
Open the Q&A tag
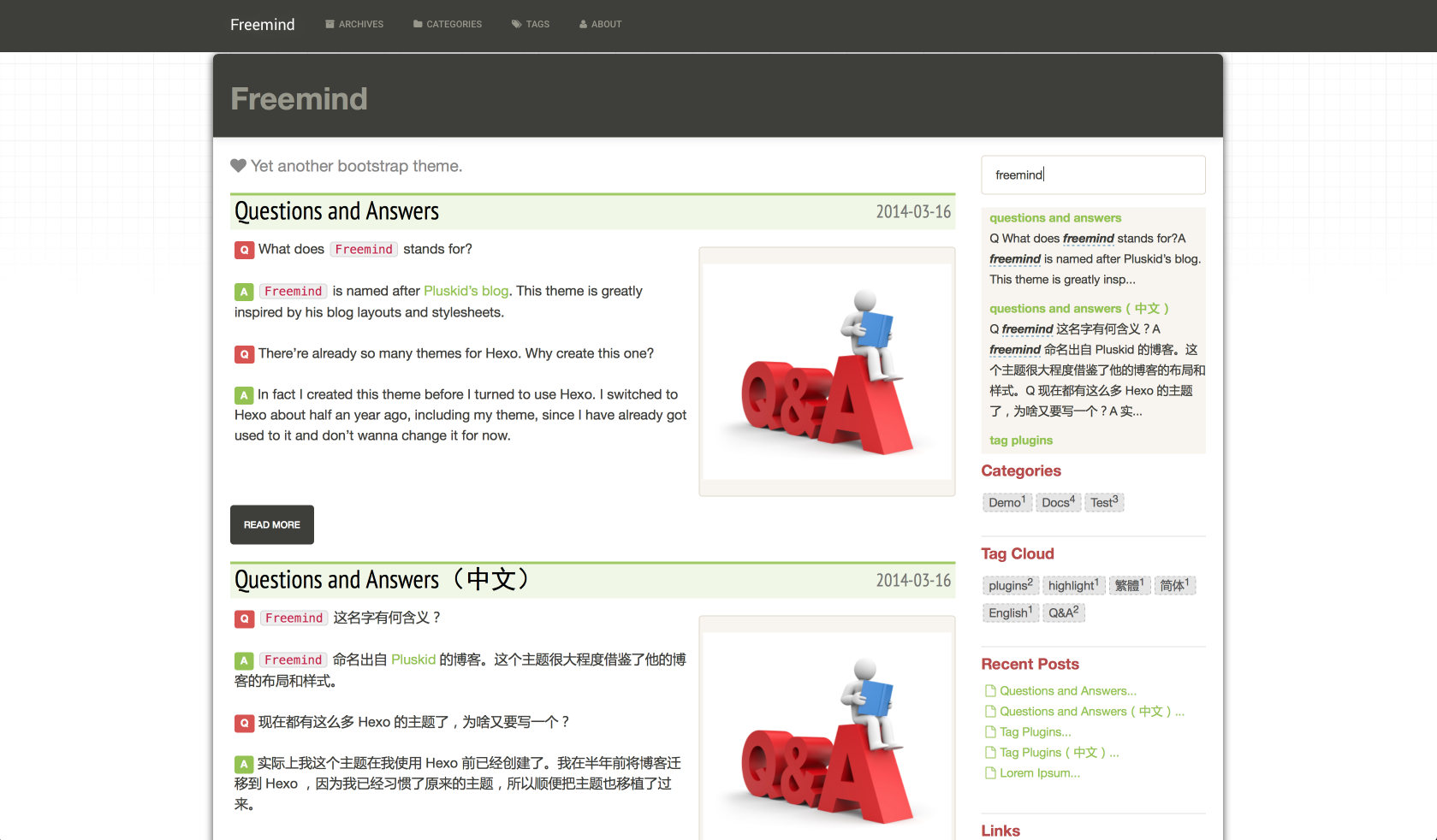coord(1063,612)
